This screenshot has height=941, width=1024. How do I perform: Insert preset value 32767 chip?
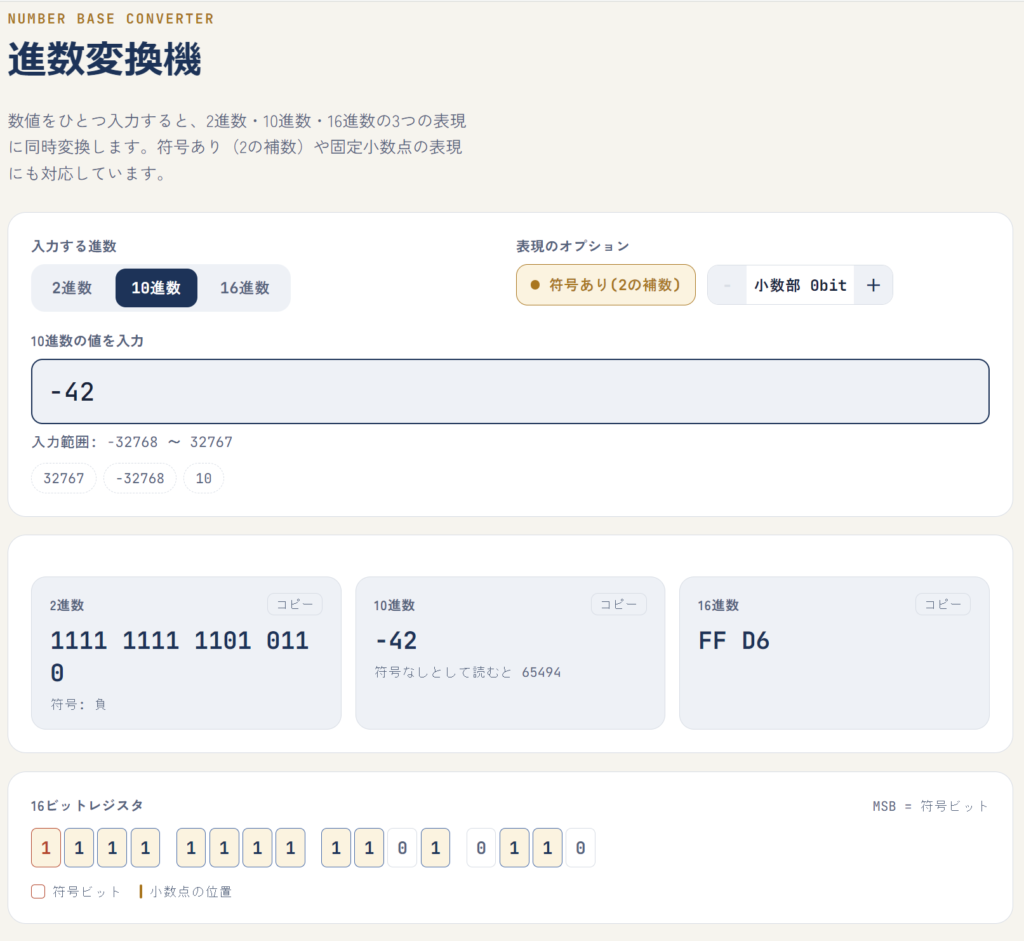(64, 478)
